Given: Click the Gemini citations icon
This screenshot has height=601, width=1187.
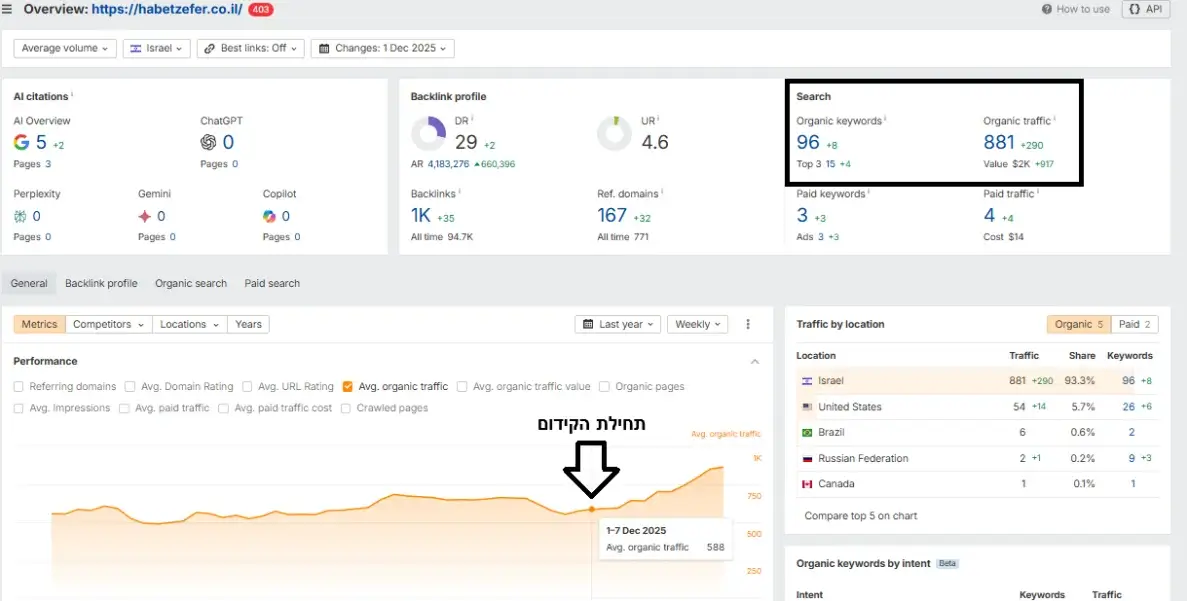Looking at the screenshot, I should coord(145,216).
